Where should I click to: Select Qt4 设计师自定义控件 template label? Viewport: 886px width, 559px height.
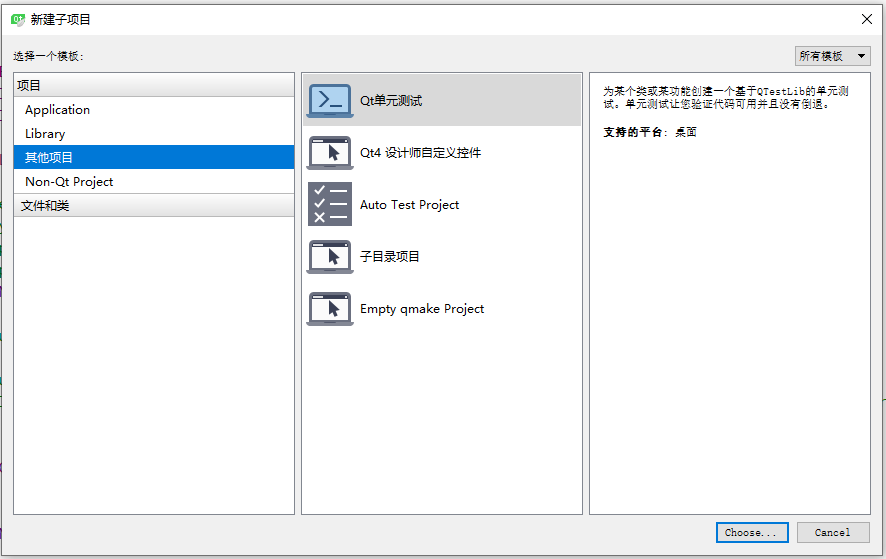420,153
